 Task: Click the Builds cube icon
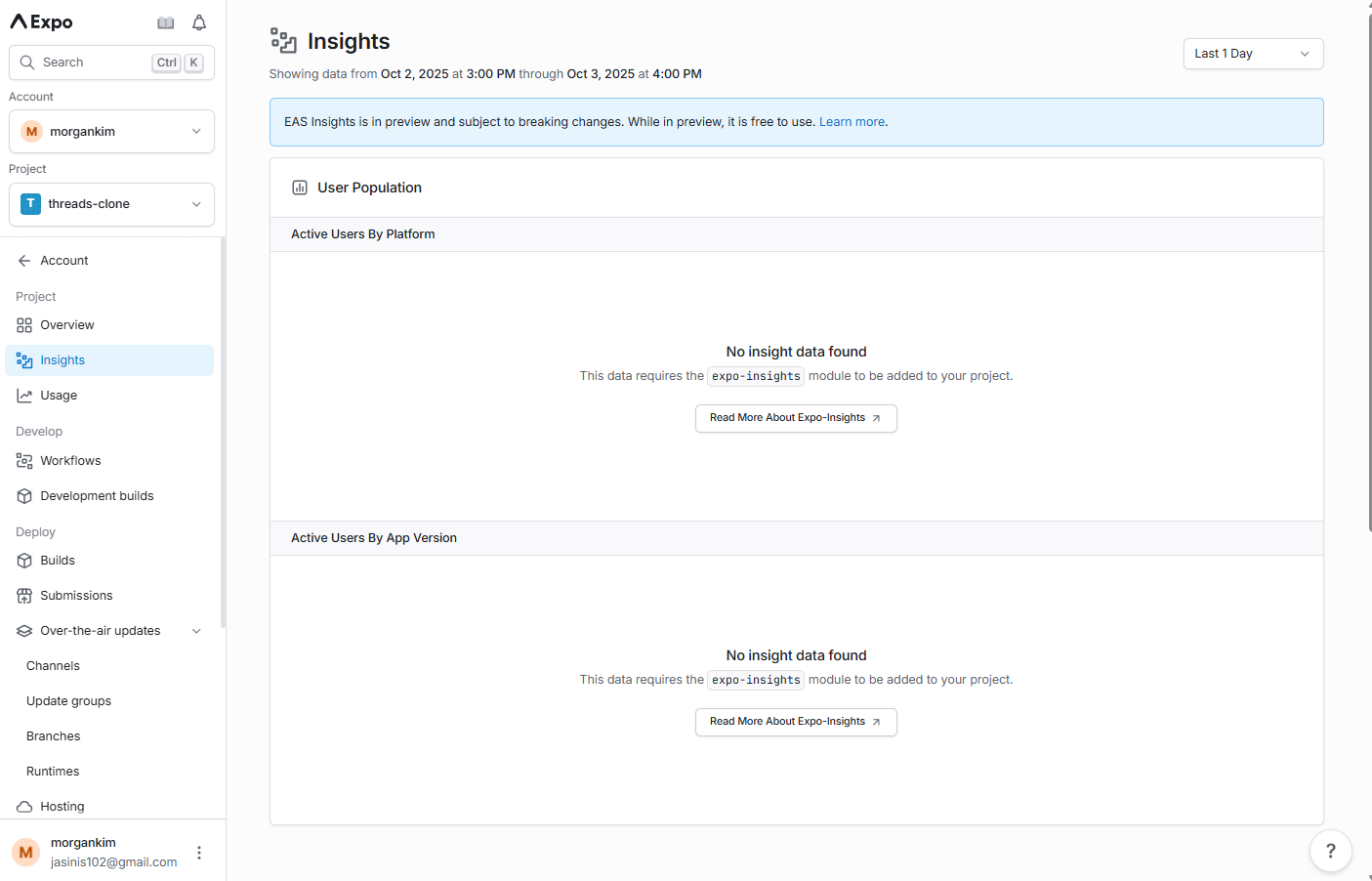(24, 561)
